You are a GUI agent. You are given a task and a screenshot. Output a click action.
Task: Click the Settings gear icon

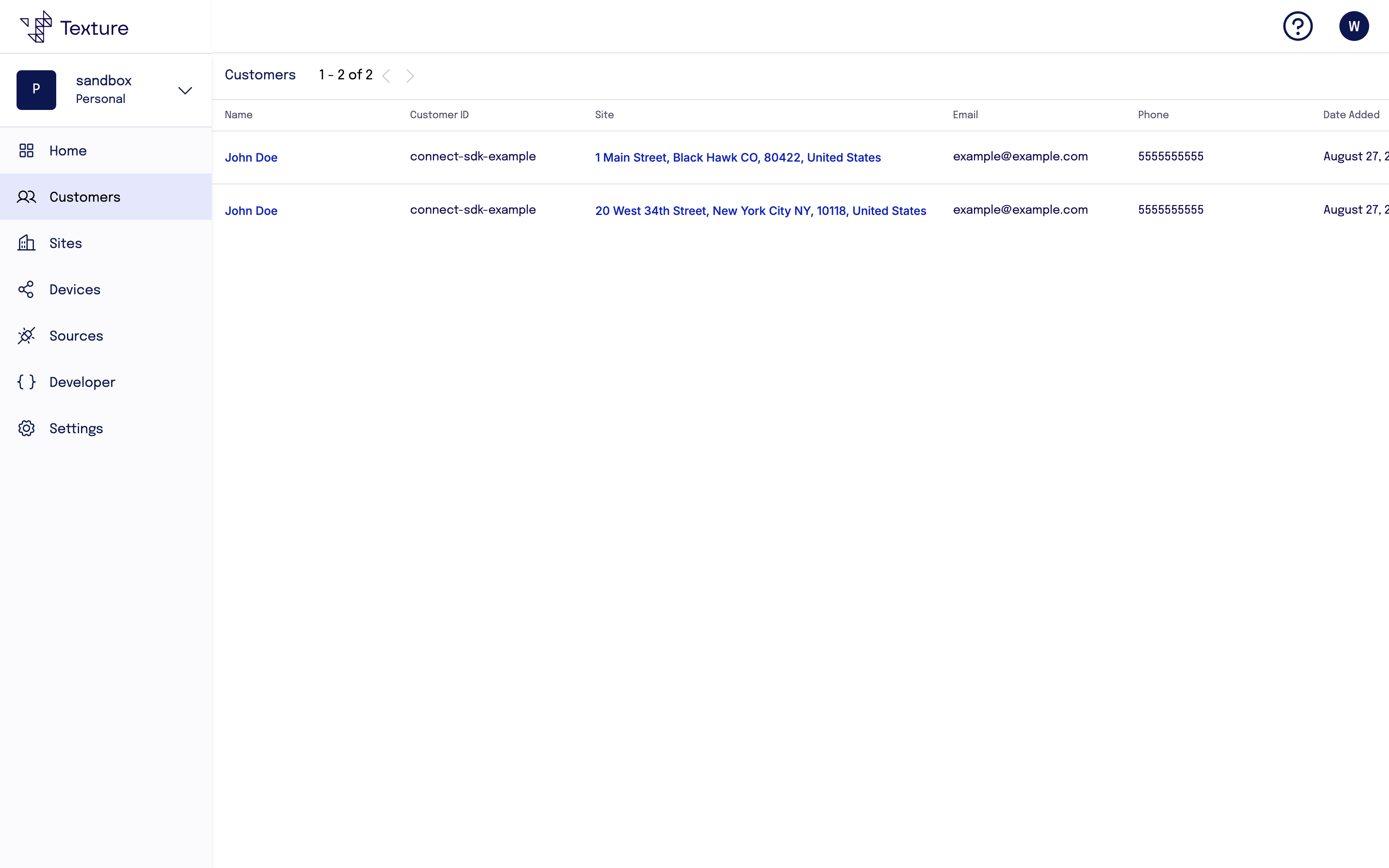[26, 428]
